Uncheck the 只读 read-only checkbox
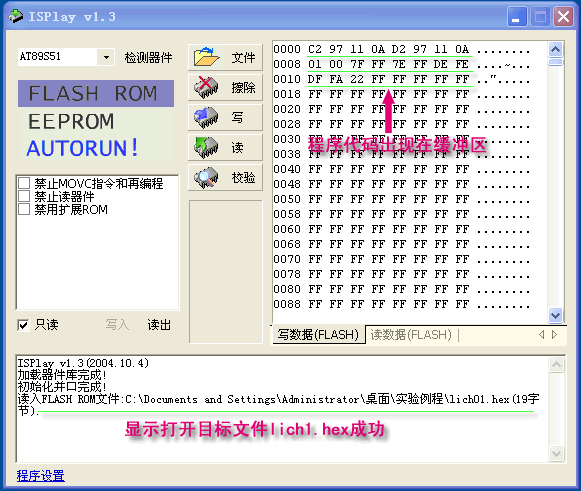 23,325
